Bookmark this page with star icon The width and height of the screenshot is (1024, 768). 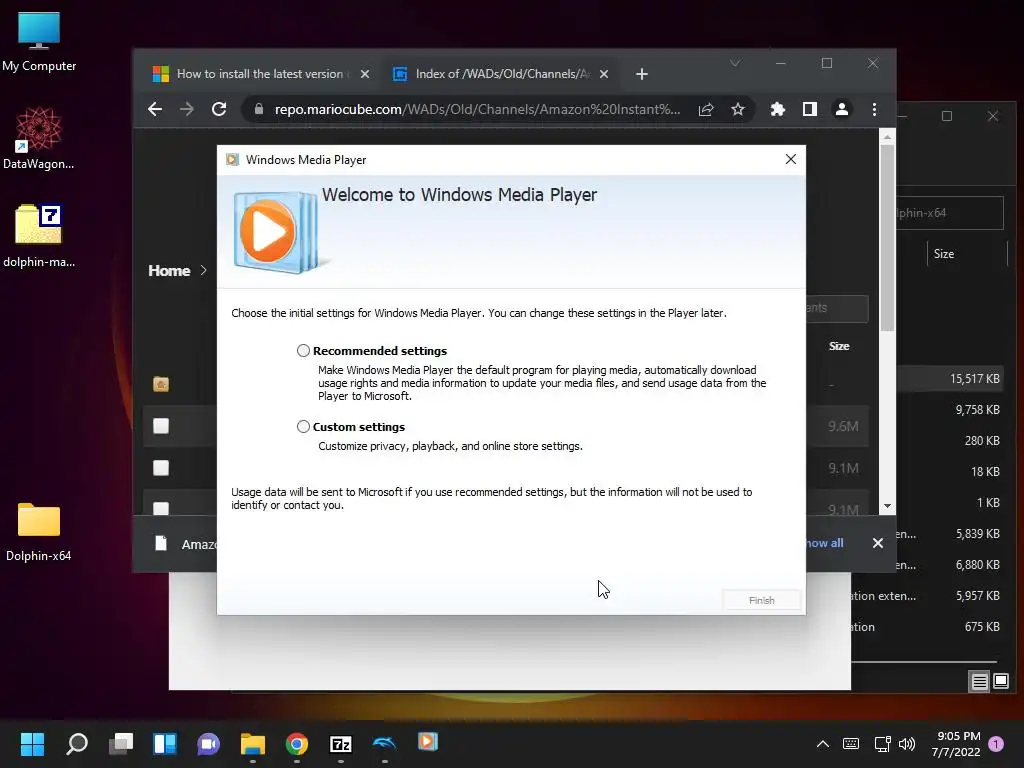738,109
